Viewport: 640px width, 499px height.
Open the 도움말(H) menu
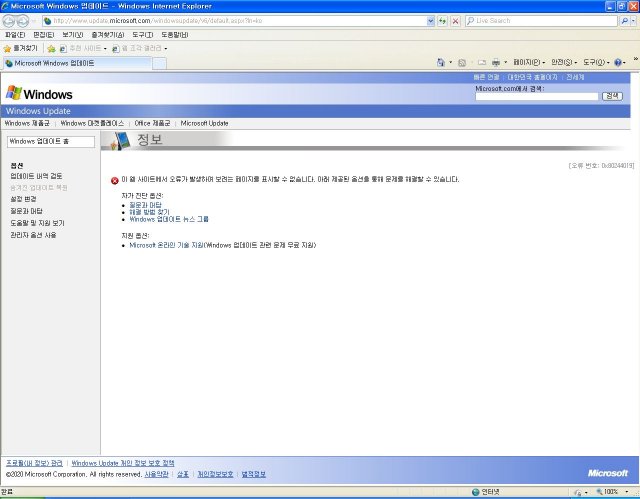(174, 35)
